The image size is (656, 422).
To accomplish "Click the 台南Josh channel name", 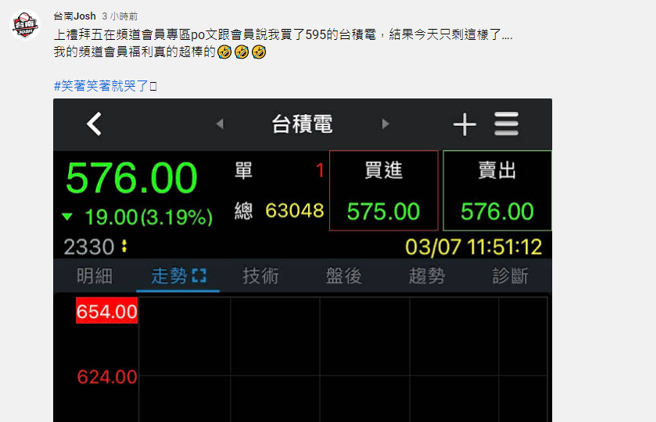I will pyautogui.click(x=74, y=16).
